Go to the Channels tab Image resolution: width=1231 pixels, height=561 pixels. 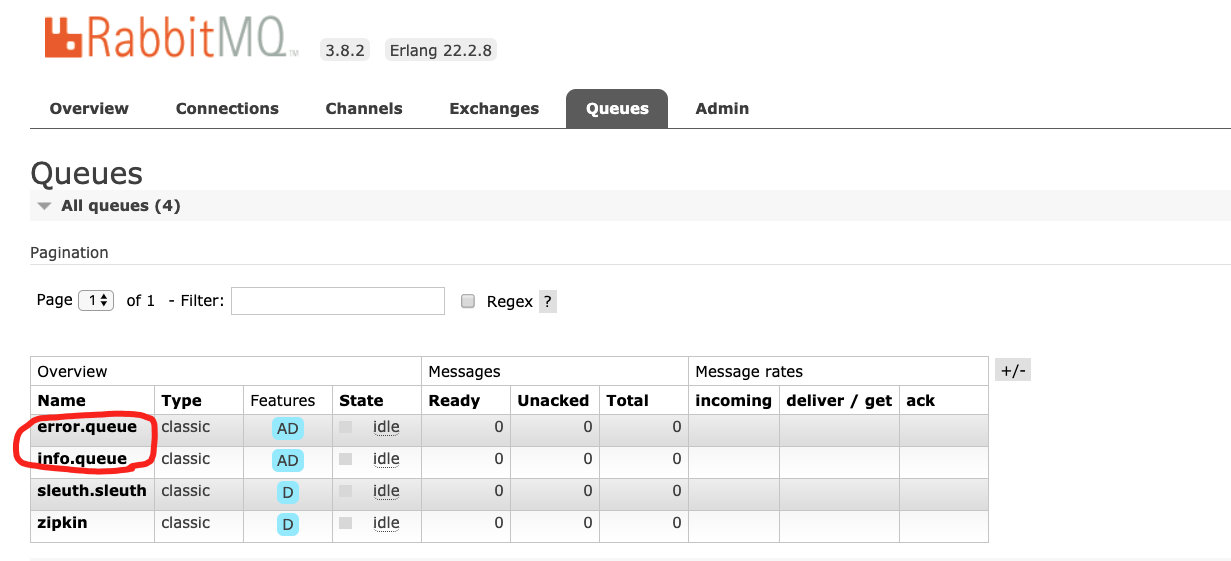(x=364, y=108)
